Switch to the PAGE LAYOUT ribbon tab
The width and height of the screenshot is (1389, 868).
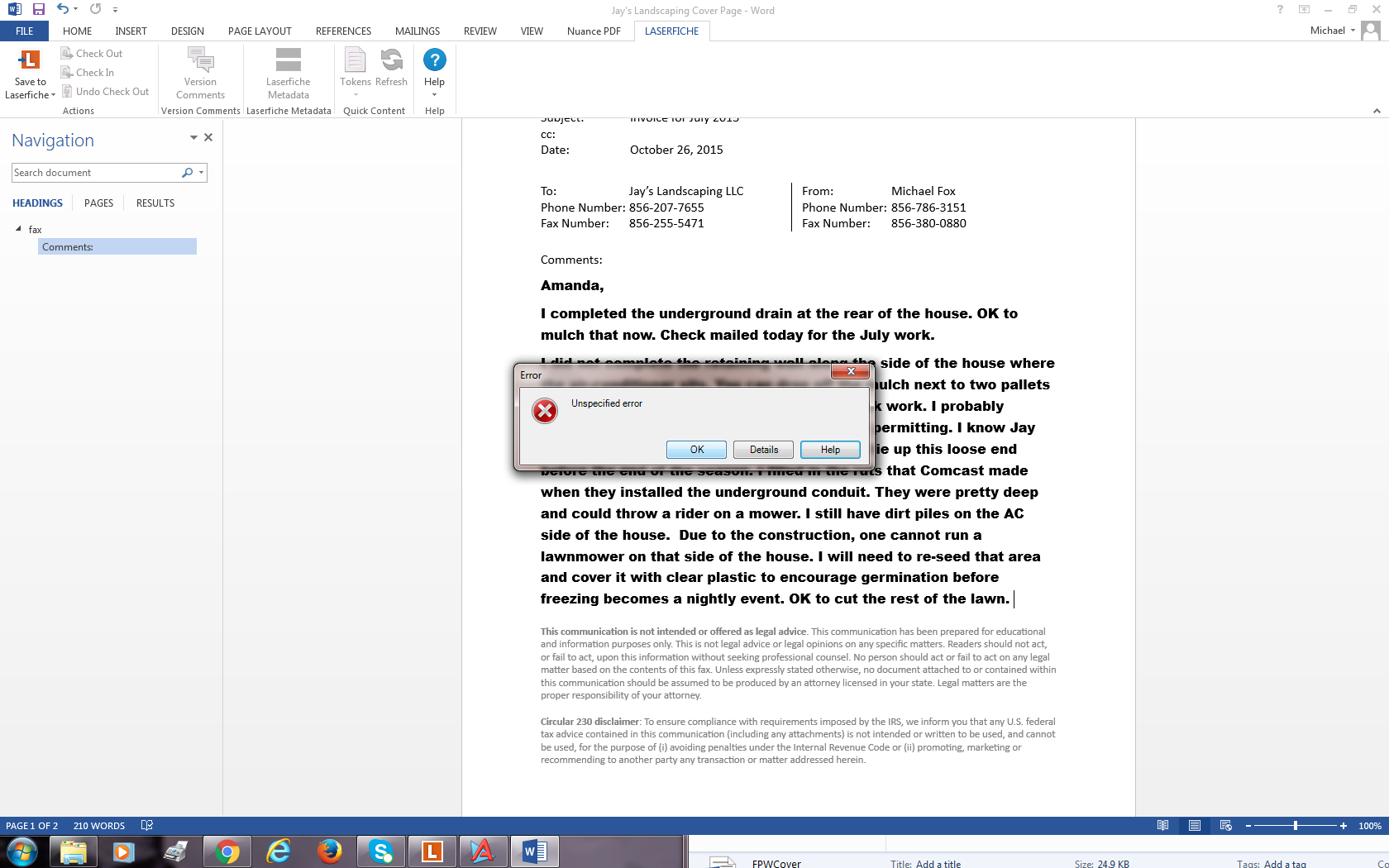[x=260, y=31]
